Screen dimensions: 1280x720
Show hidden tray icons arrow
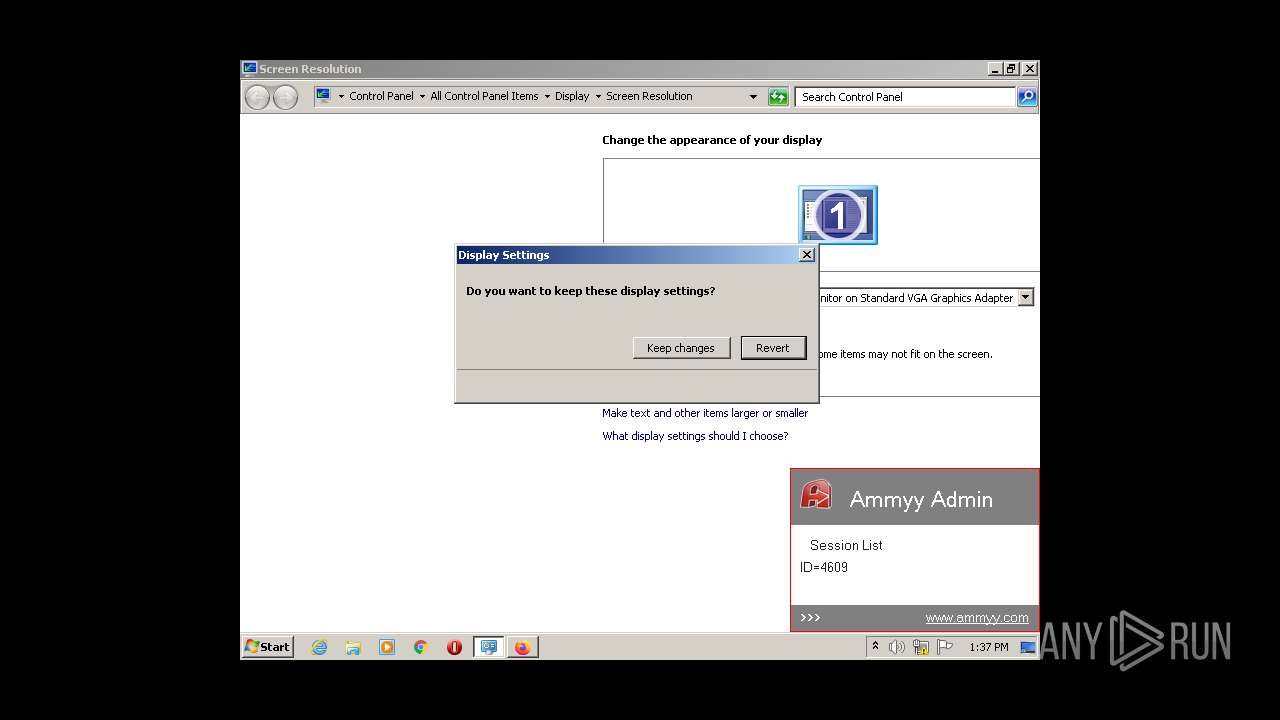(x=876, y=646)
